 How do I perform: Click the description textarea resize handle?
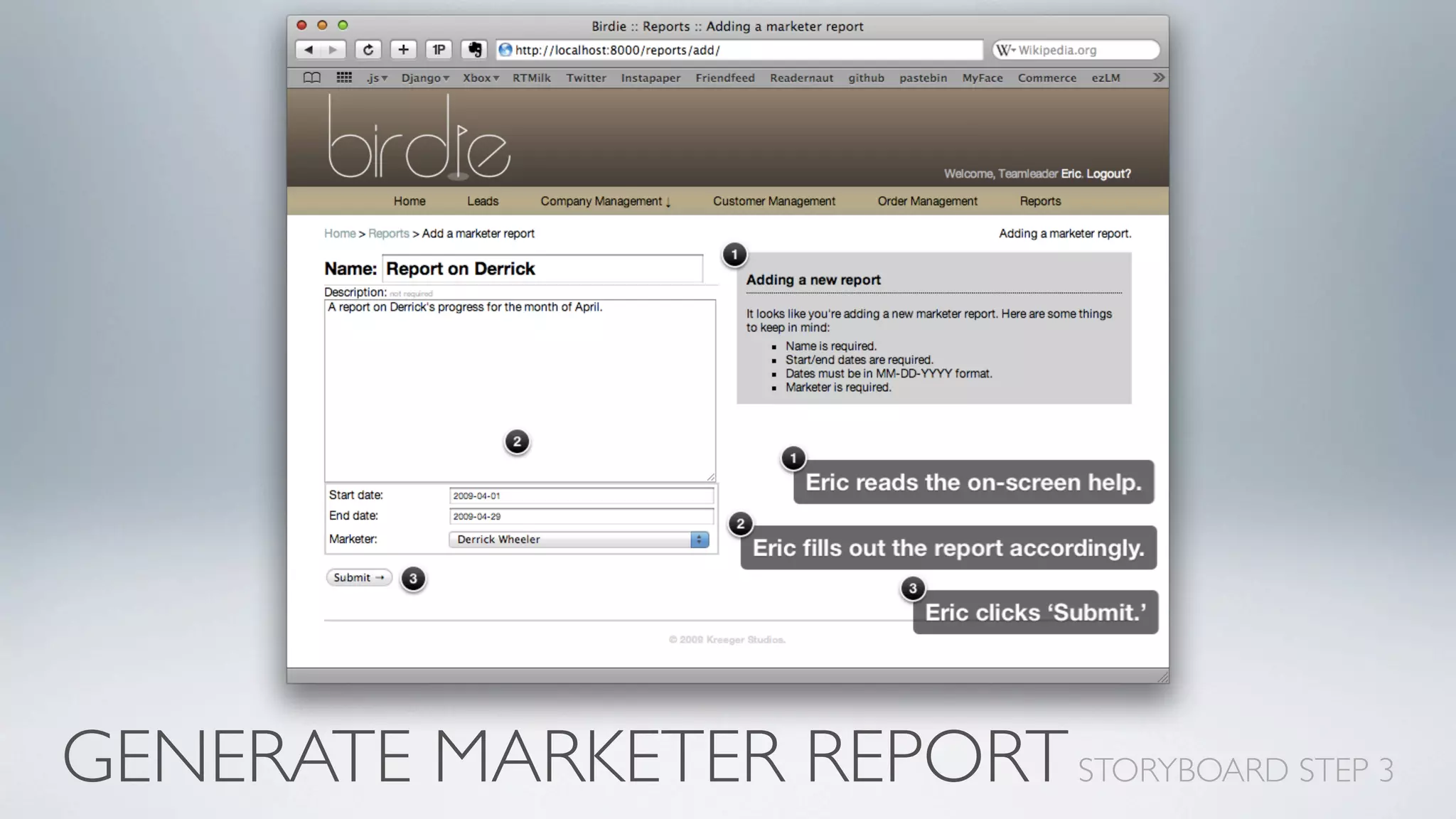click(711, 477)
